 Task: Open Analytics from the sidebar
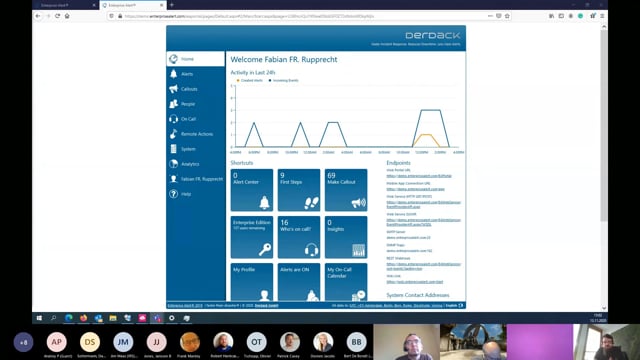(196, 164)
